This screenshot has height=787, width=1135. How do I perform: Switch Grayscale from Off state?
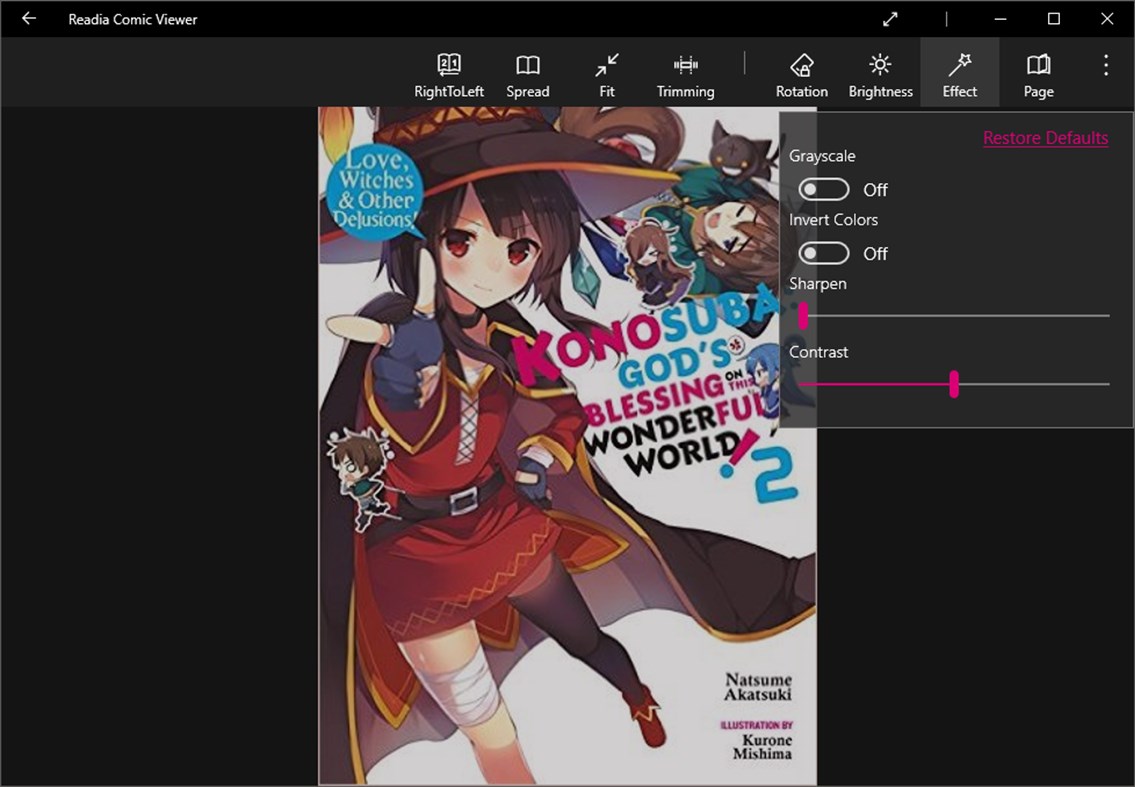click(822, 189)
